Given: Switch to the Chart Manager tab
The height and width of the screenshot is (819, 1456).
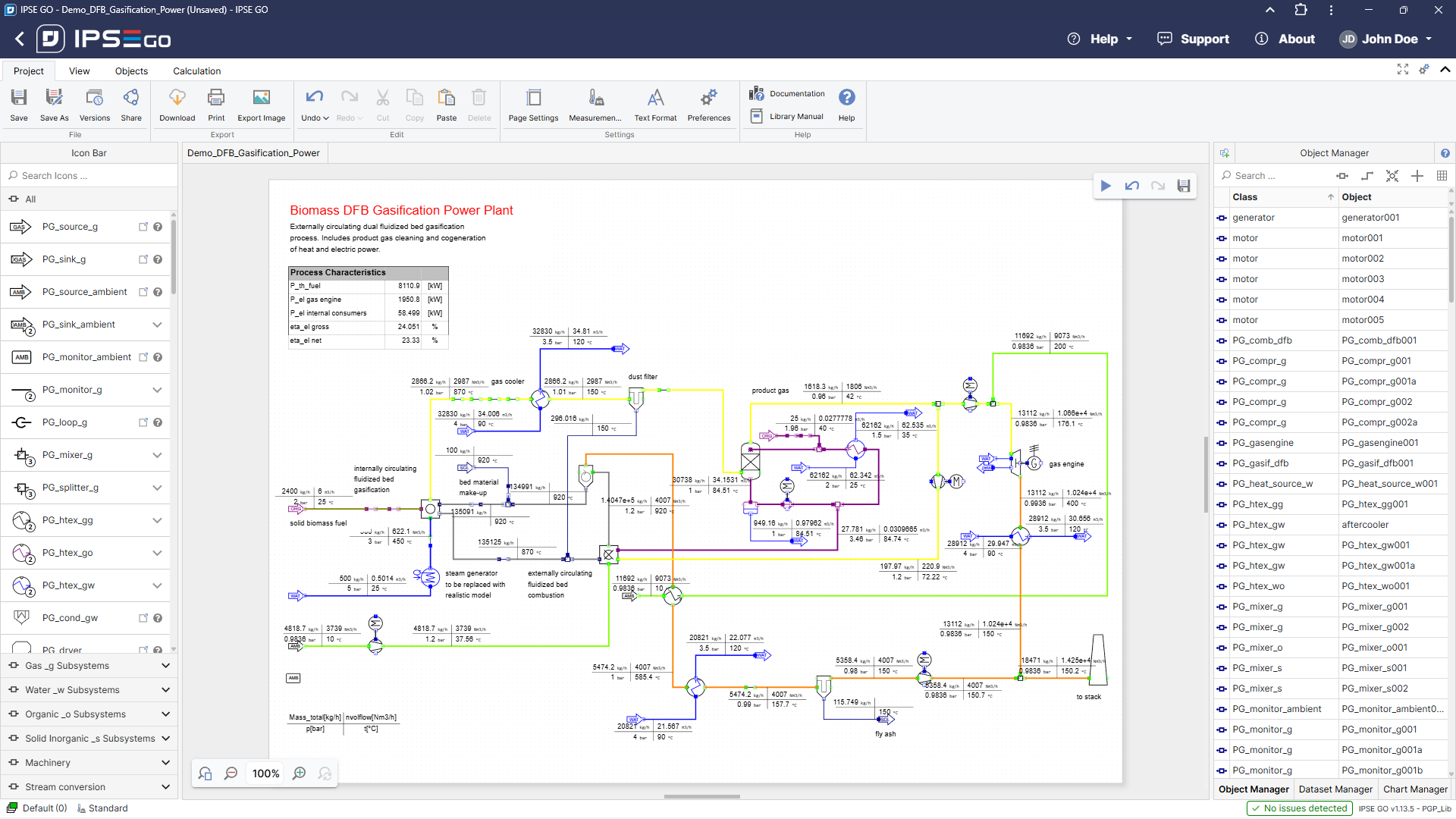Looking at the screenshot, I should (x=1415, y=789).
